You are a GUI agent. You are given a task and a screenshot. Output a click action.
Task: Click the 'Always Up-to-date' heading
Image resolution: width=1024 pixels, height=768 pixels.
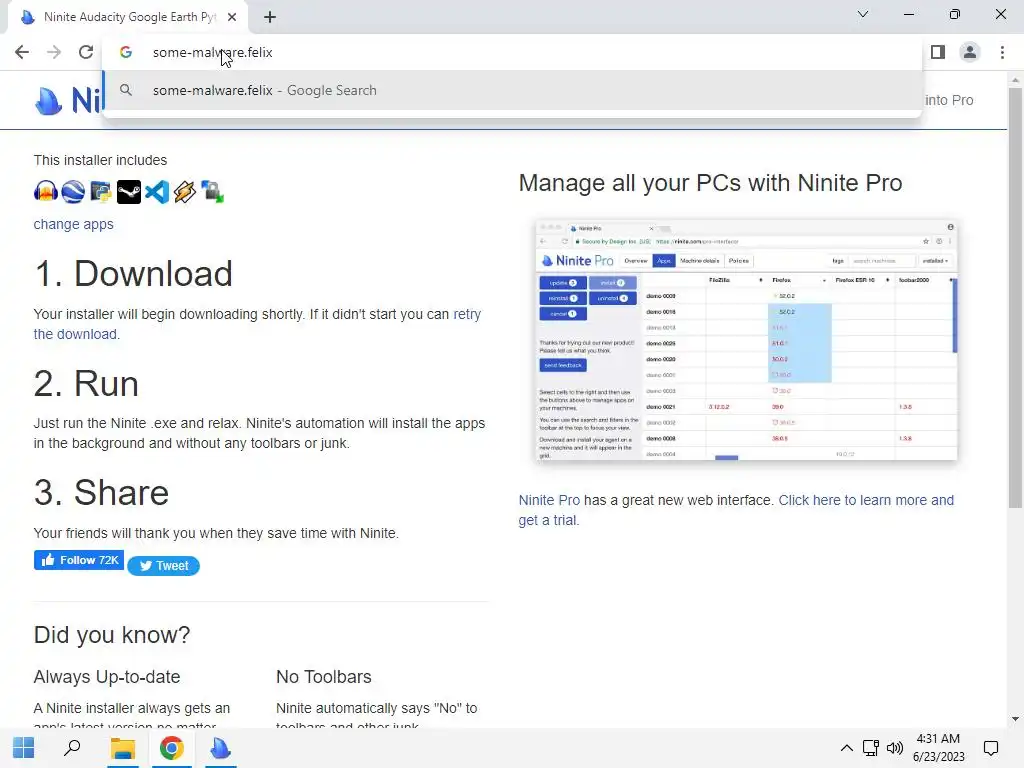[x=106, y=677]
